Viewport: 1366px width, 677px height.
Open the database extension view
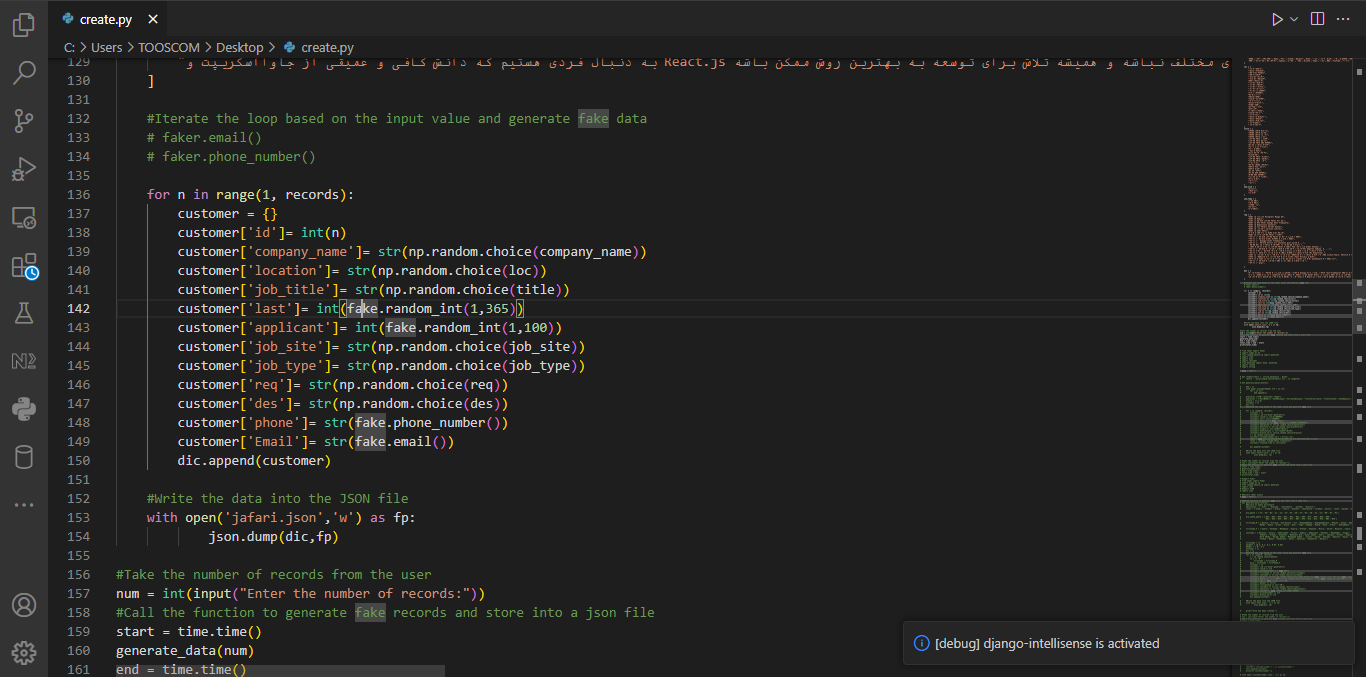click(23, 457)
